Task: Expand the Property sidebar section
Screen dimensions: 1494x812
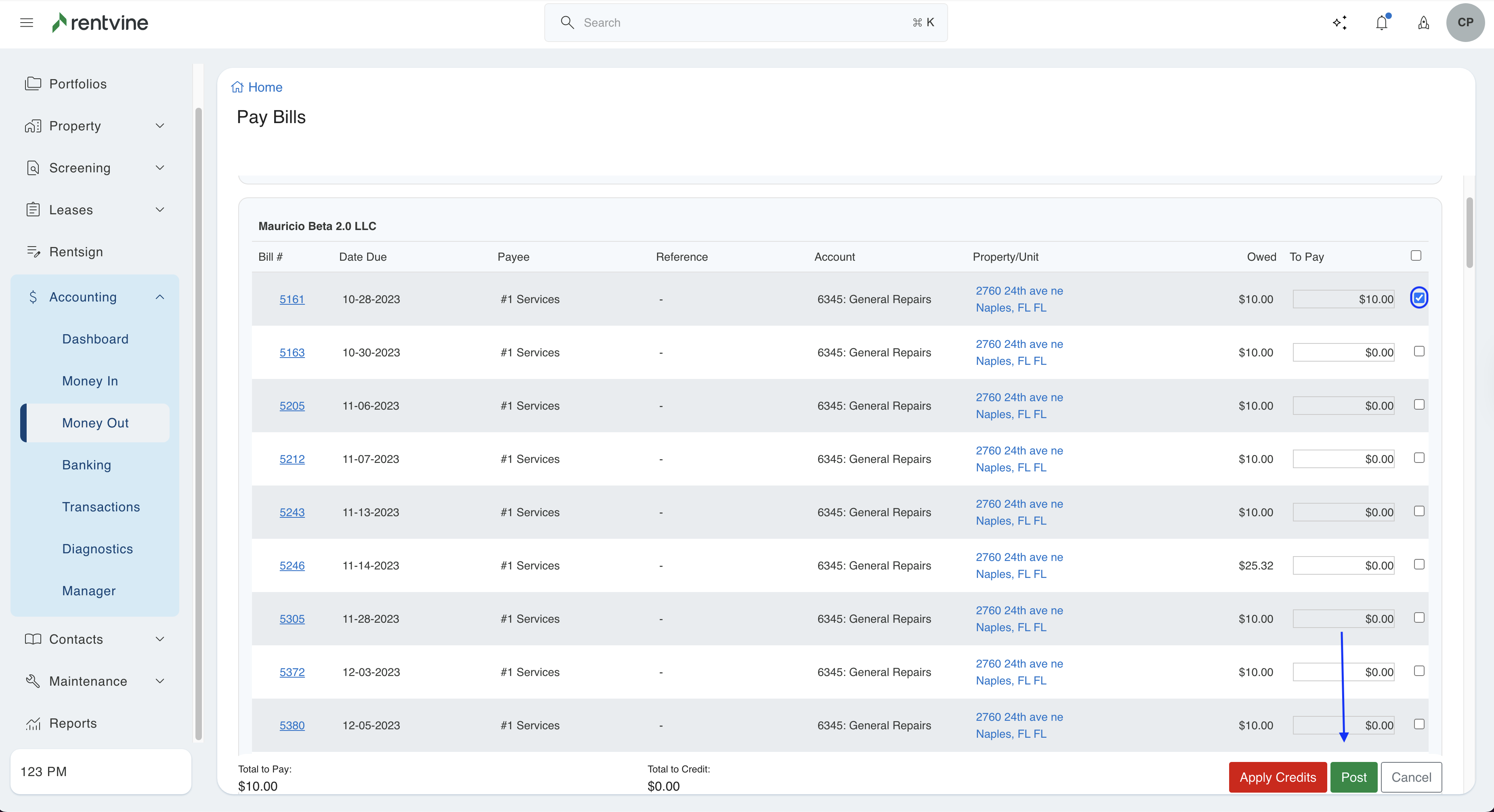Action: click(x=160, y=126)
